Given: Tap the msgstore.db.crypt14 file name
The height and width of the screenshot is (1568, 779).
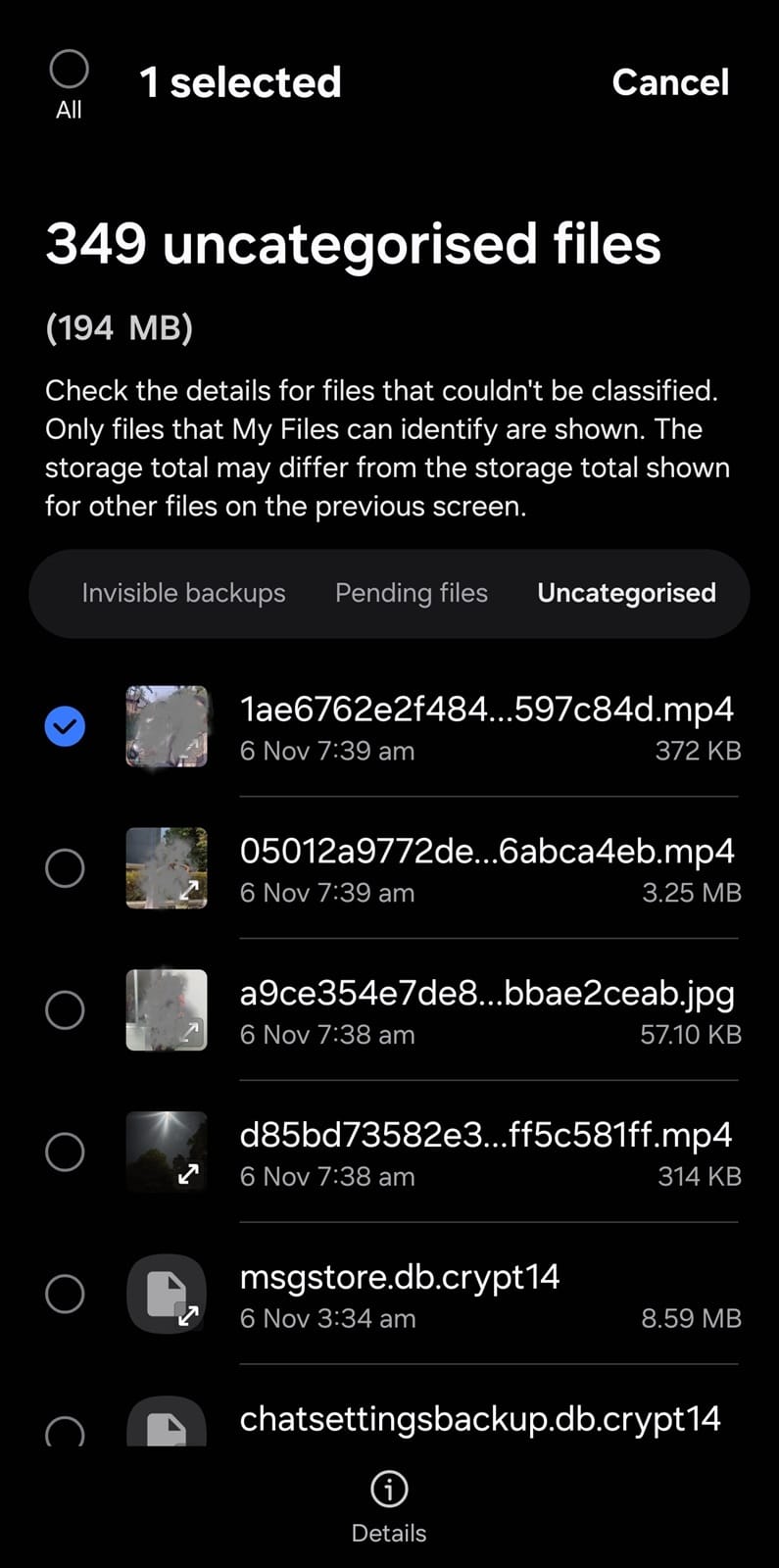Looking at the screenshot, I should click(x=400, y=1277).
